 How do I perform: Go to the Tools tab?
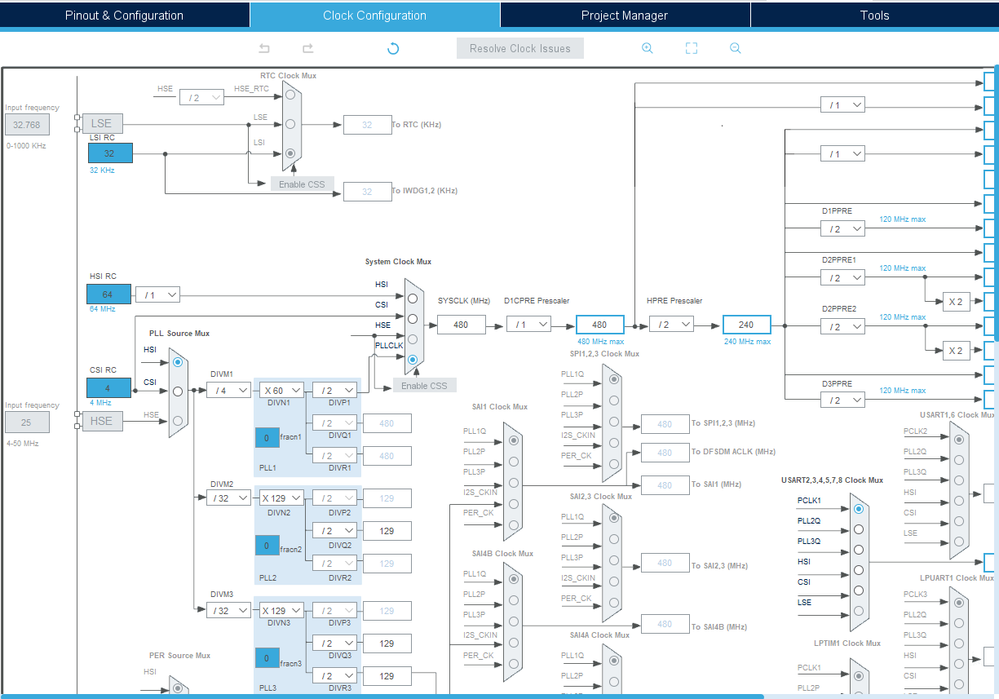(874, 15)
